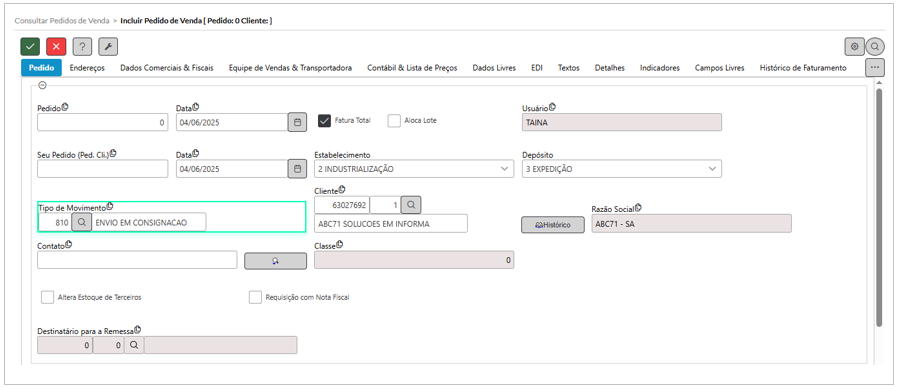This screenshot has width=897, height=387.
Task: Open the Estabelecimento dropdown
Action: point(414,169)
